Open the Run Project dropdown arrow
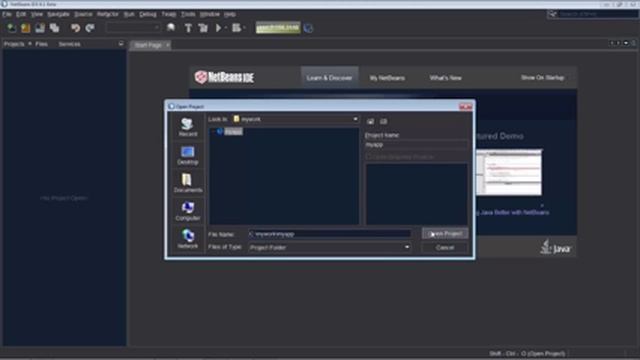Screen dimensions: 640x360 click(226, 28)
